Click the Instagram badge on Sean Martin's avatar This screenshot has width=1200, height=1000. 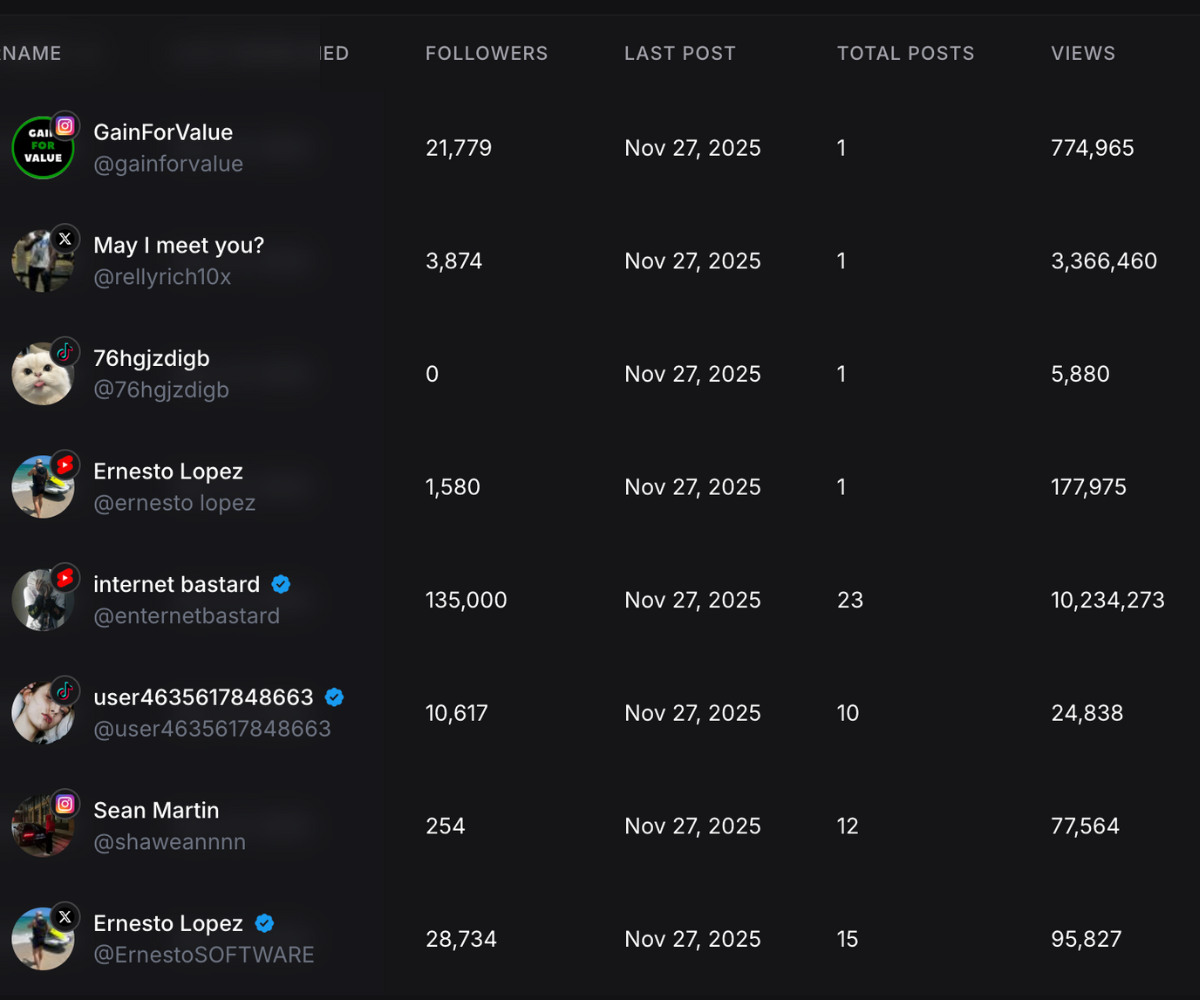pos(65,804)
